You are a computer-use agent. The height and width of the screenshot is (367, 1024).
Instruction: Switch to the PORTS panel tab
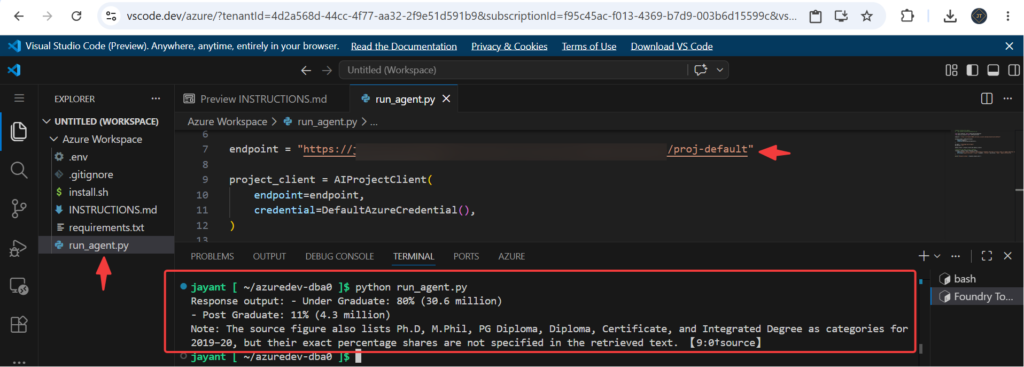click(466, 257)
